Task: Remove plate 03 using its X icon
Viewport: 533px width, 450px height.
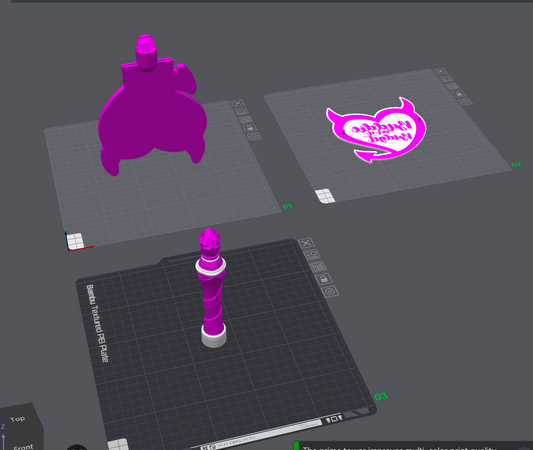Action: [306, 243]
